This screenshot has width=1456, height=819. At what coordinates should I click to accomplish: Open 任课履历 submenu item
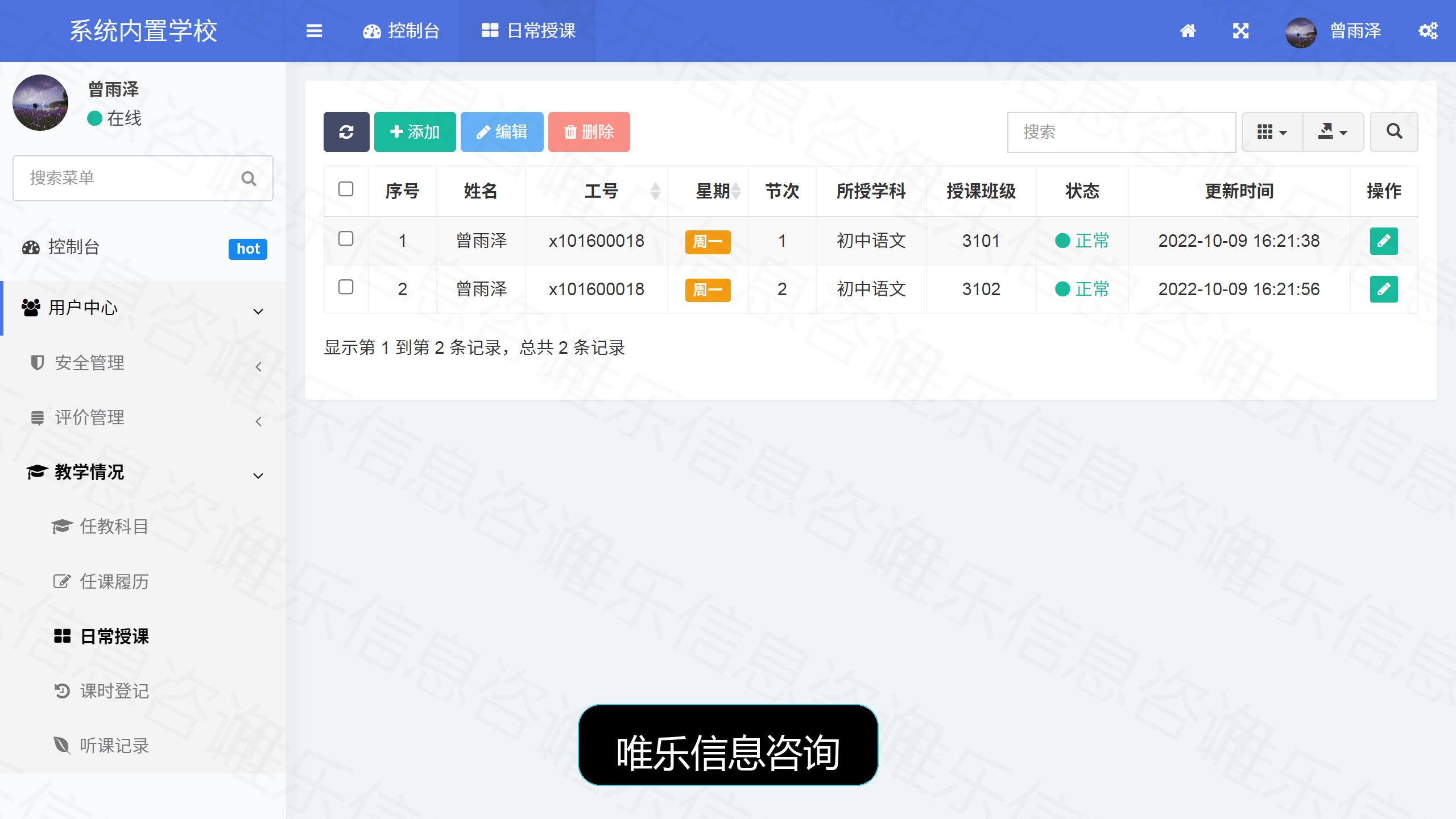pyautogui.click(x=143, y=582)
